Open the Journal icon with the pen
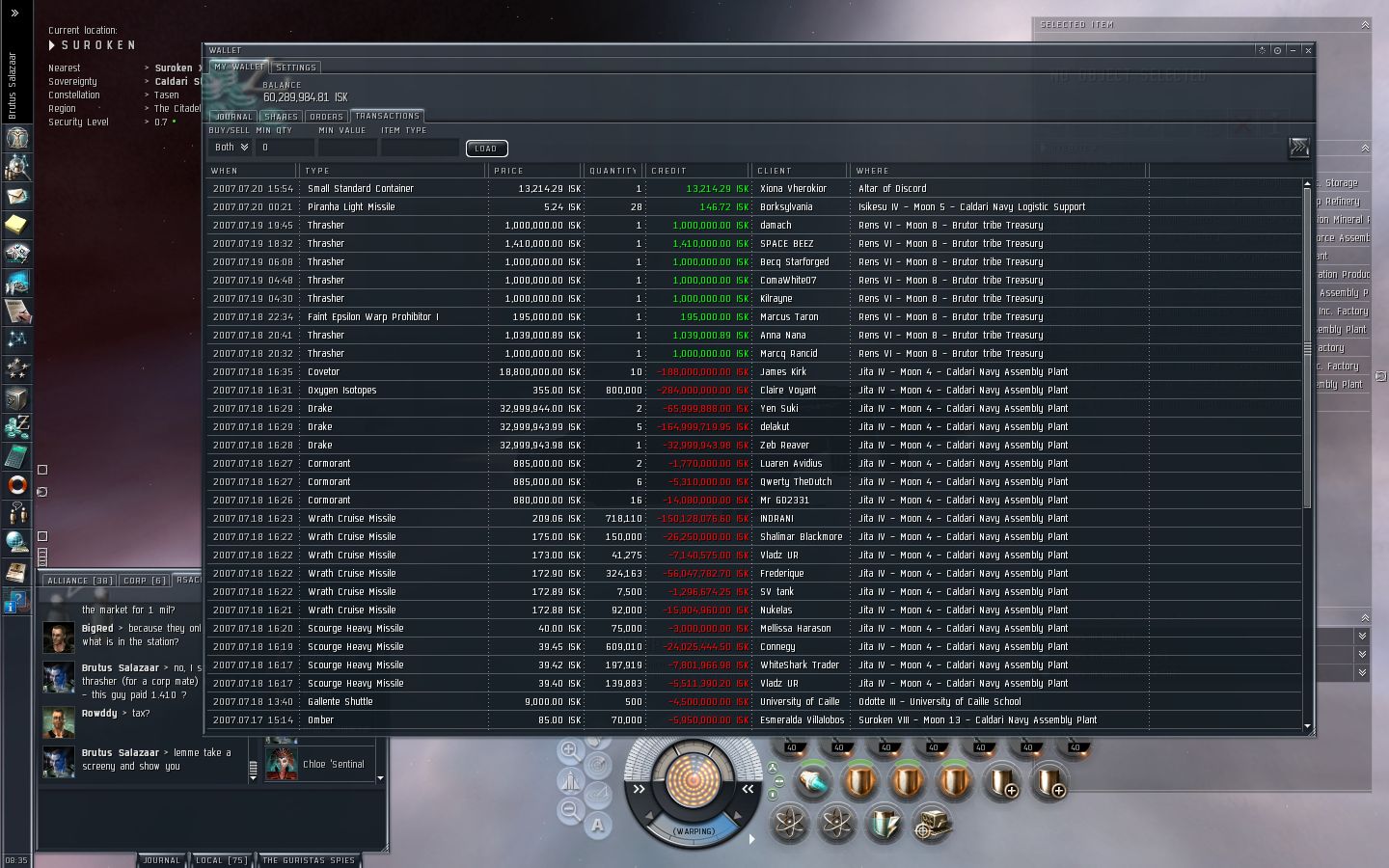The width and height of the screenshot is (1389, 868). [16, 311]
